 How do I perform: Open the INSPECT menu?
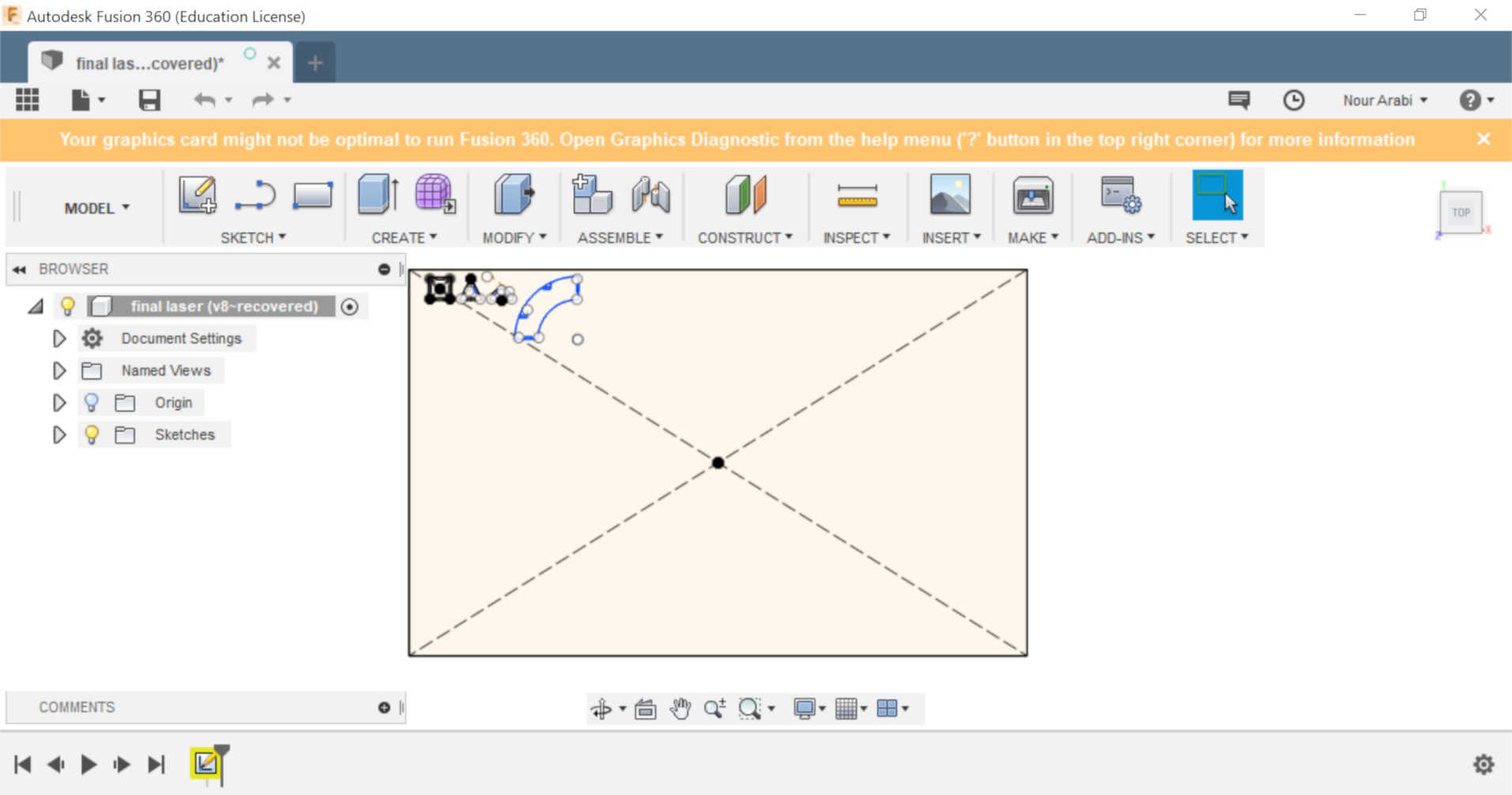857,237
